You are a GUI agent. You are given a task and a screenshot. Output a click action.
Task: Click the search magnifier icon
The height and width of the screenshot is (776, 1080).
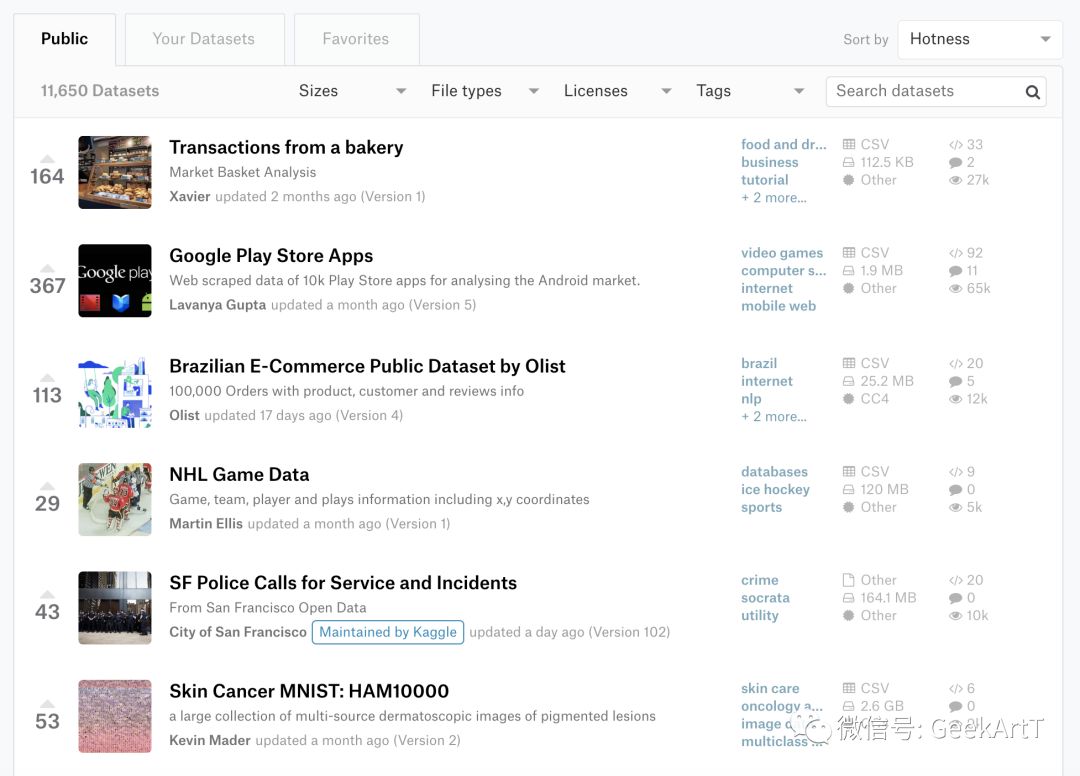1032,92
